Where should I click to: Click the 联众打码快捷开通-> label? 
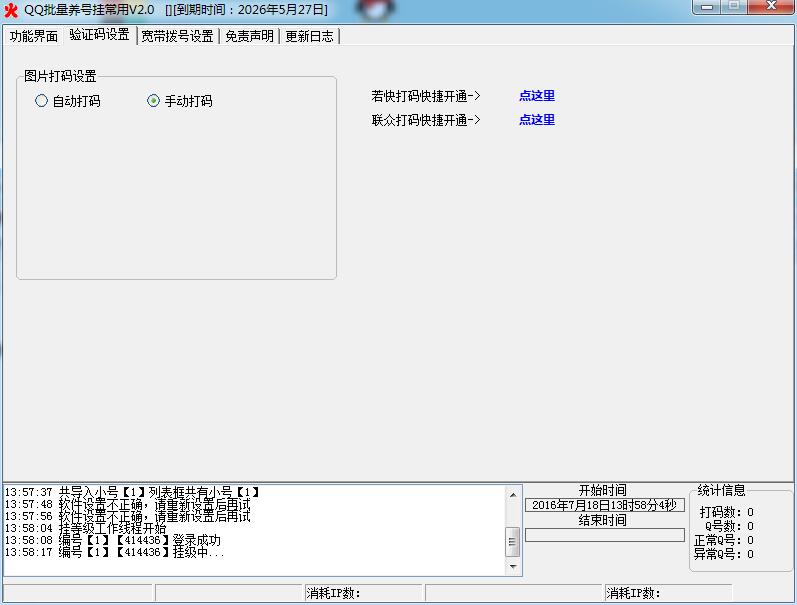(426, 120)
